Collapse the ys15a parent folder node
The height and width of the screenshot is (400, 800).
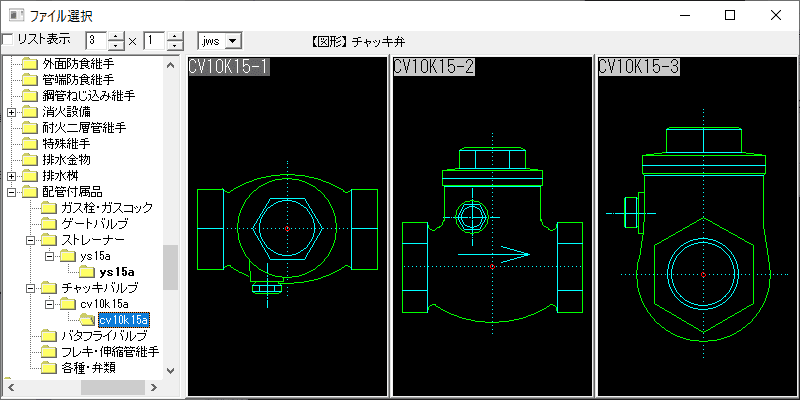[x=49, y=256]
